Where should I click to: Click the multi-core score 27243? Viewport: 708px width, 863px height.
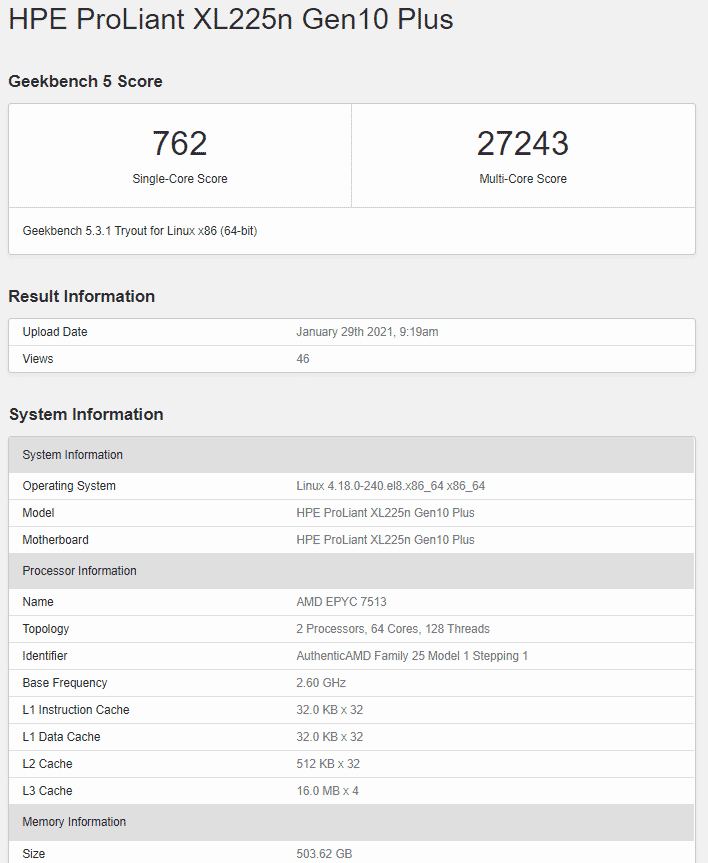pyautogui.click(x=522, y=143)
